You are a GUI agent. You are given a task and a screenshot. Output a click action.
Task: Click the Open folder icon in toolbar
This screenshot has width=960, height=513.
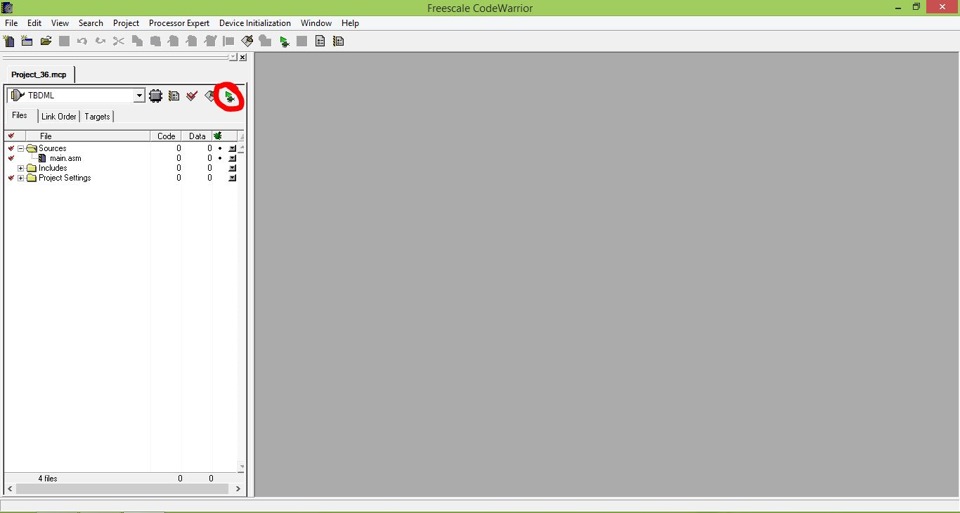tap(46, 41)
